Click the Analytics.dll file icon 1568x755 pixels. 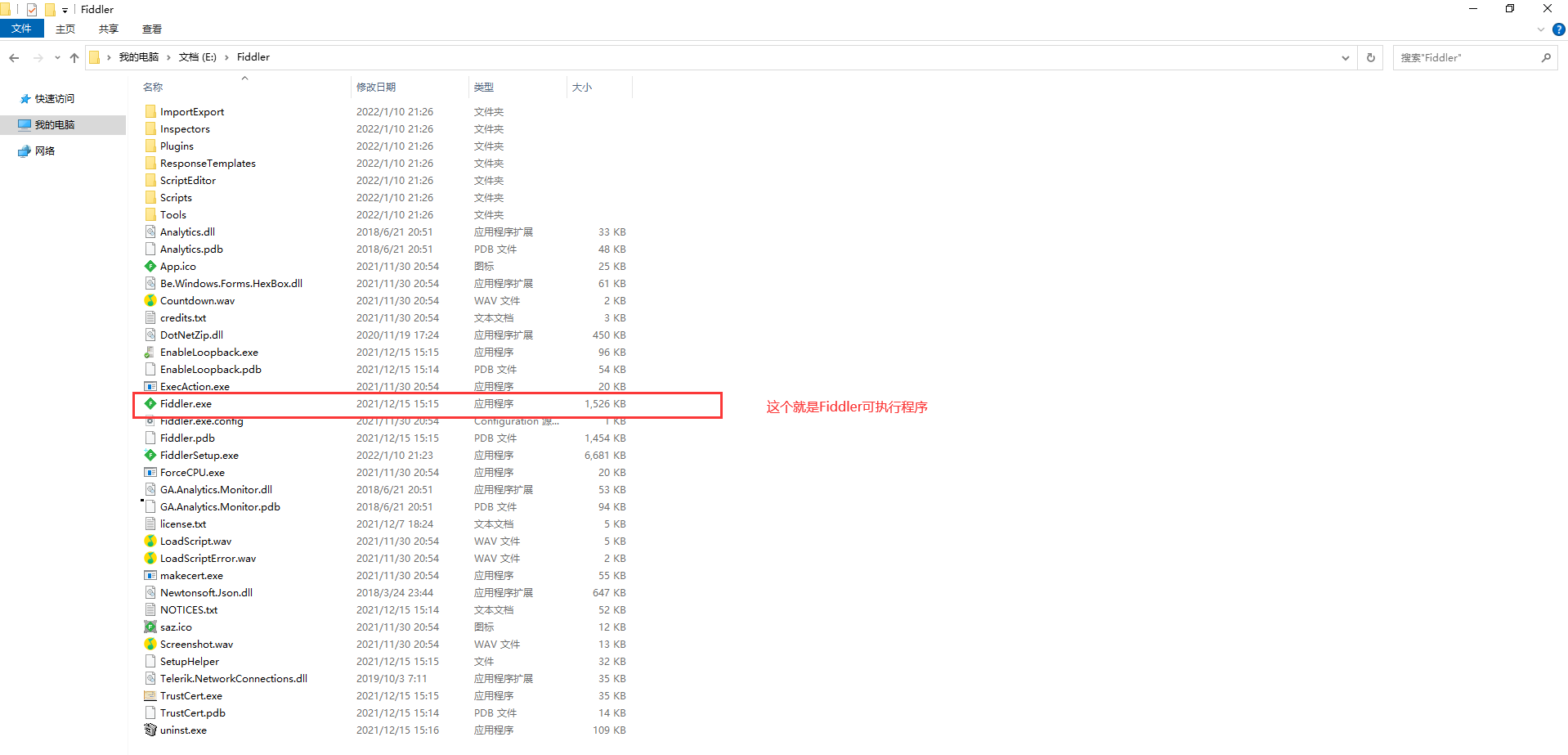coord(150,231)
